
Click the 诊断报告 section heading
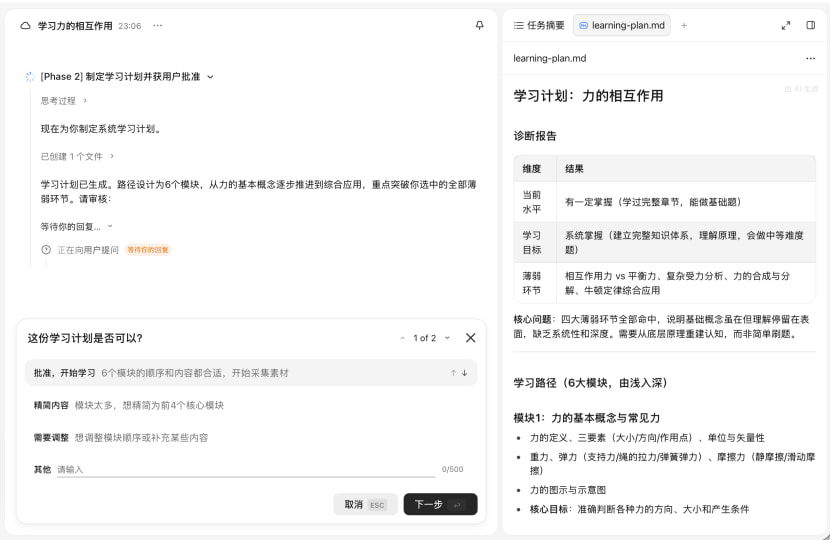pyautogui.click(x=535, y=136)
